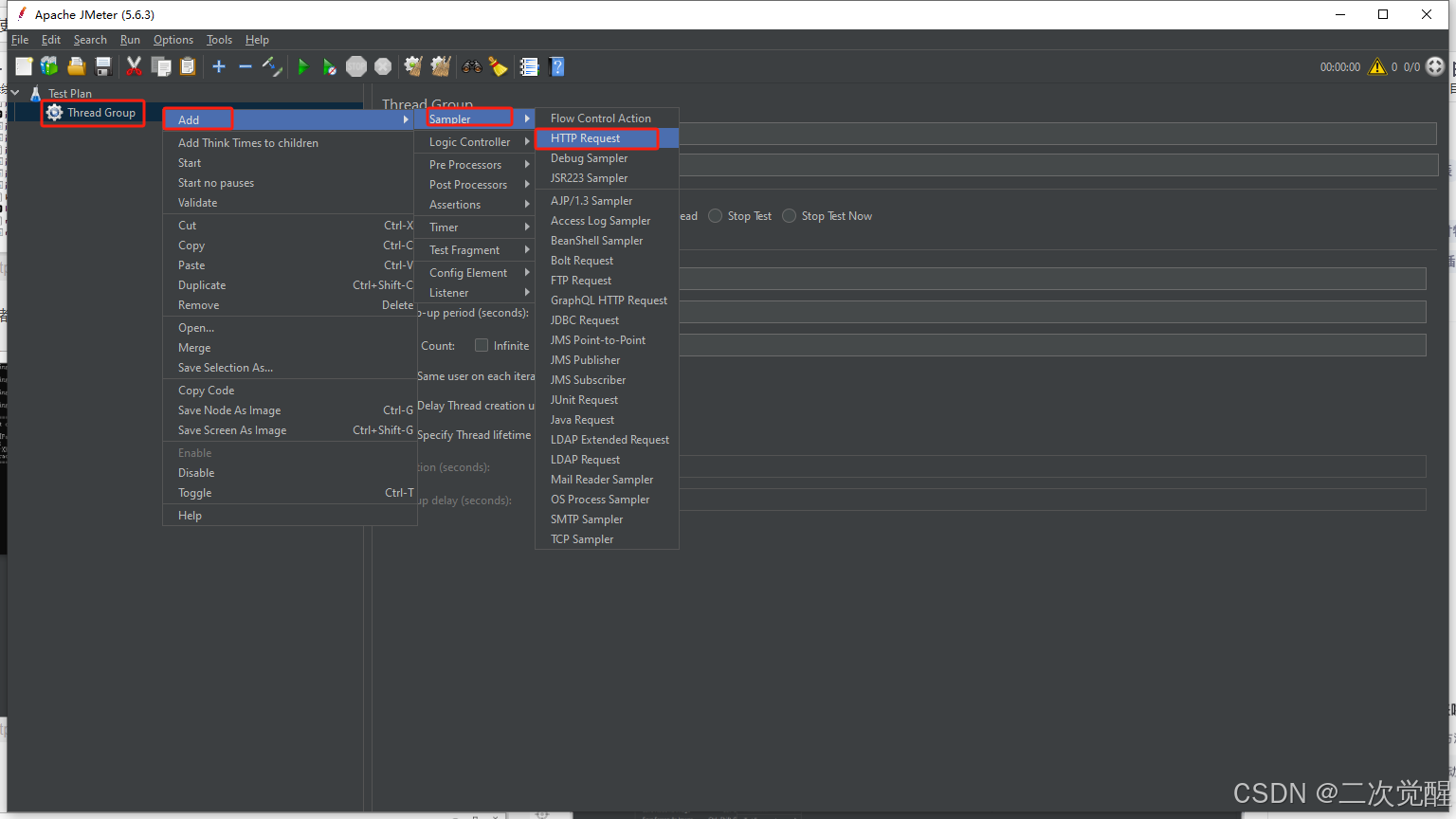Select Validate in the context menu
This screenshot has width=1456, height=819.
click(289, 203)
